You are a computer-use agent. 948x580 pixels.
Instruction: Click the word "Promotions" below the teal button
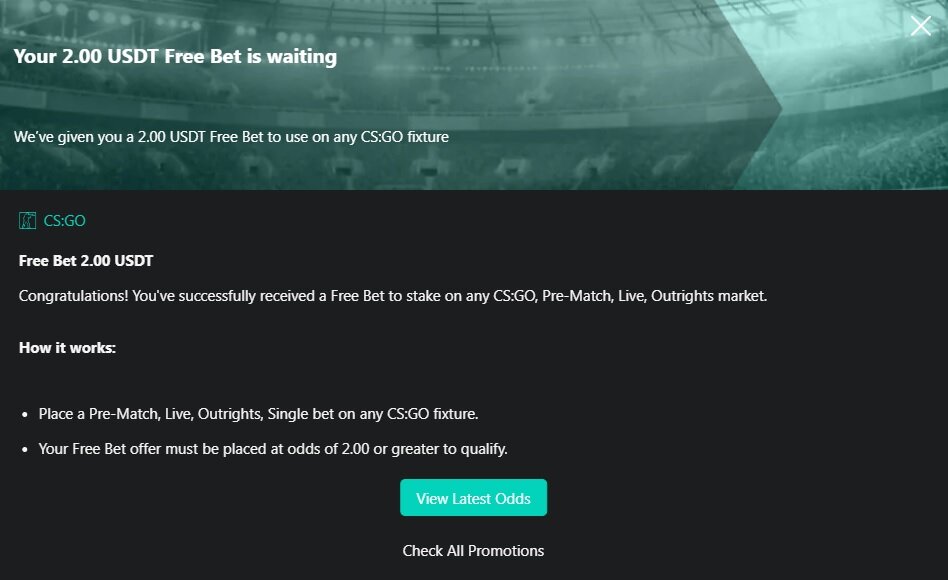coord(504,551)
